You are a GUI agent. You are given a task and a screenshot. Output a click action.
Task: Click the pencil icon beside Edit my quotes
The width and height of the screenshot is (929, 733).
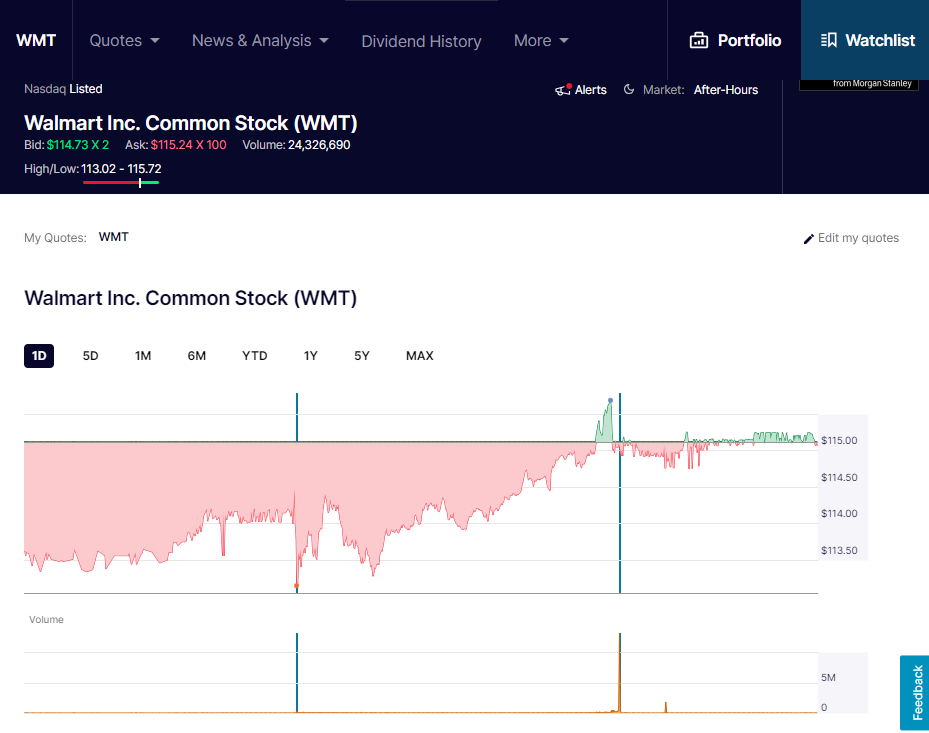809,239
